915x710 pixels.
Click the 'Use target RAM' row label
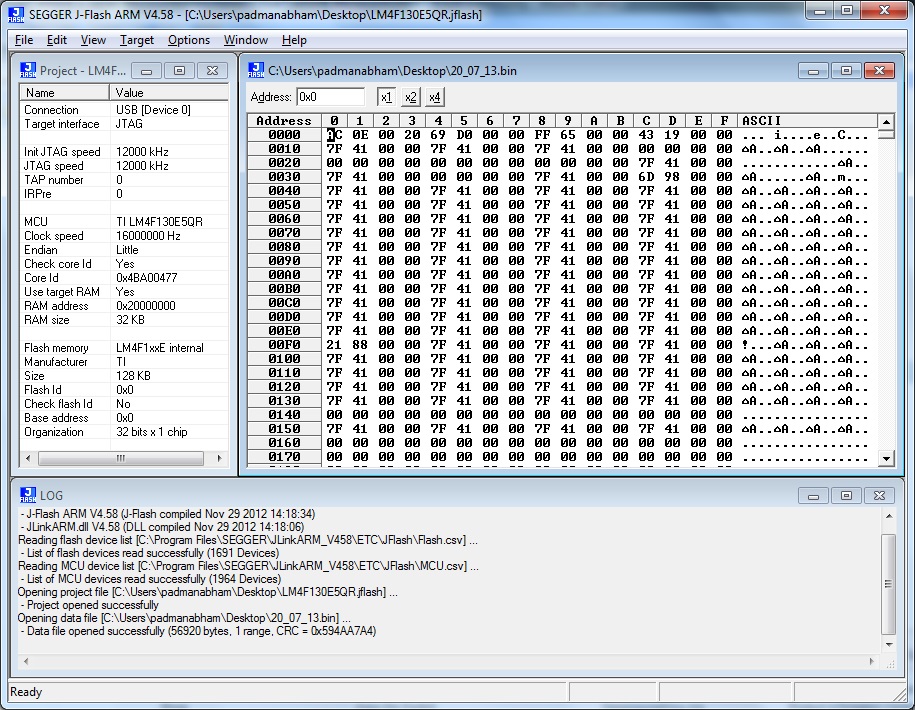pyautogui.click(x=62, y=292)
